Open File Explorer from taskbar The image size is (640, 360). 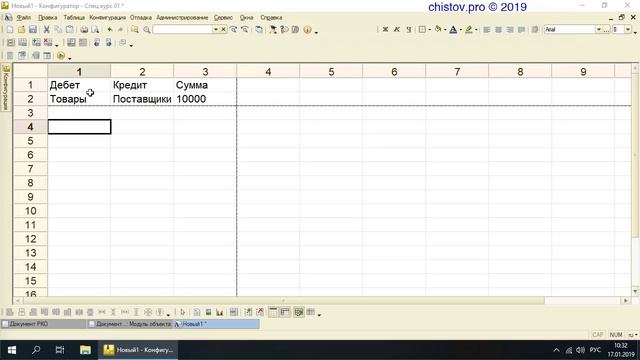pyautogui.click(x=85, y=350)
